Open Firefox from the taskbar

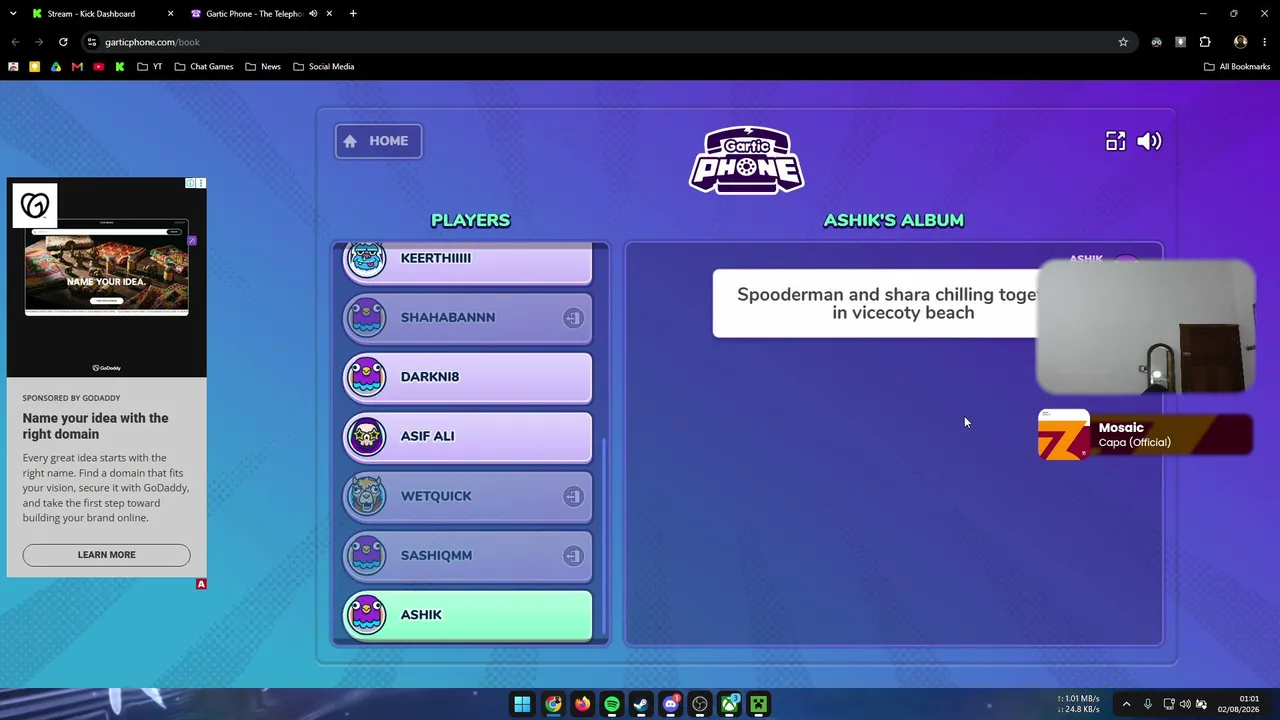tap(582, 704)
